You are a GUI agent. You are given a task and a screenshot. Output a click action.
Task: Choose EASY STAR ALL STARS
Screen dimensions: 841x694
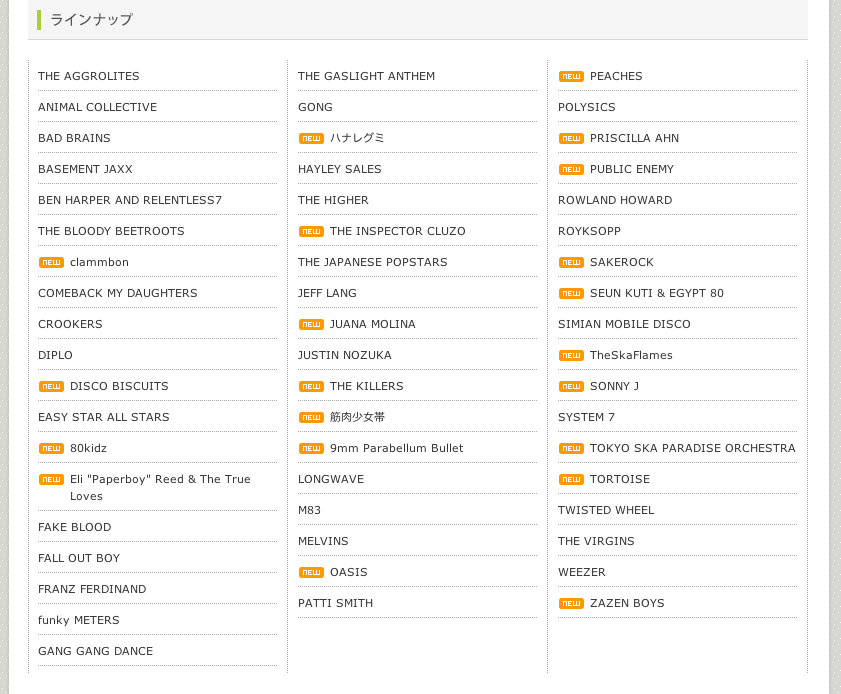coord(104,417)
